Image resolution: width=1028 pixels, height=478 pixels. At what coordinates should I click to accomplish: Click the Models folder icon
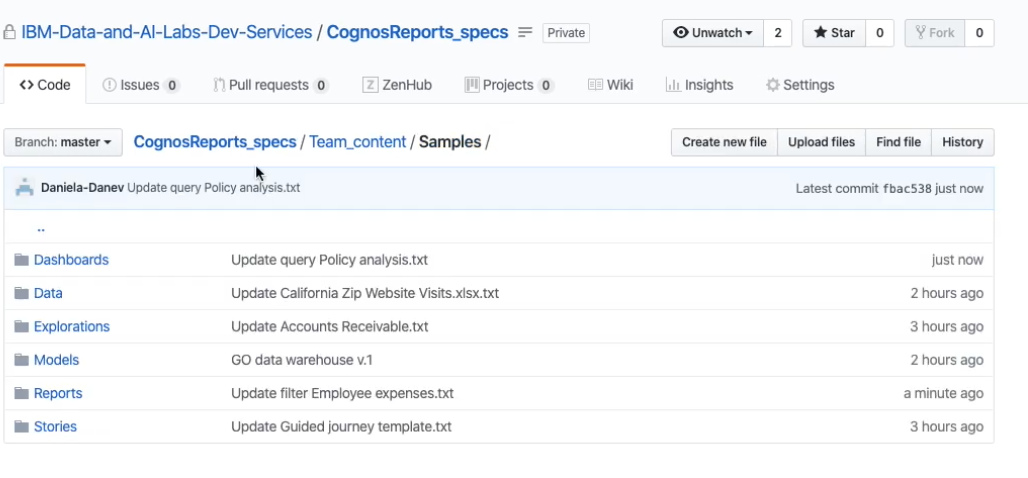coord(21,360)
